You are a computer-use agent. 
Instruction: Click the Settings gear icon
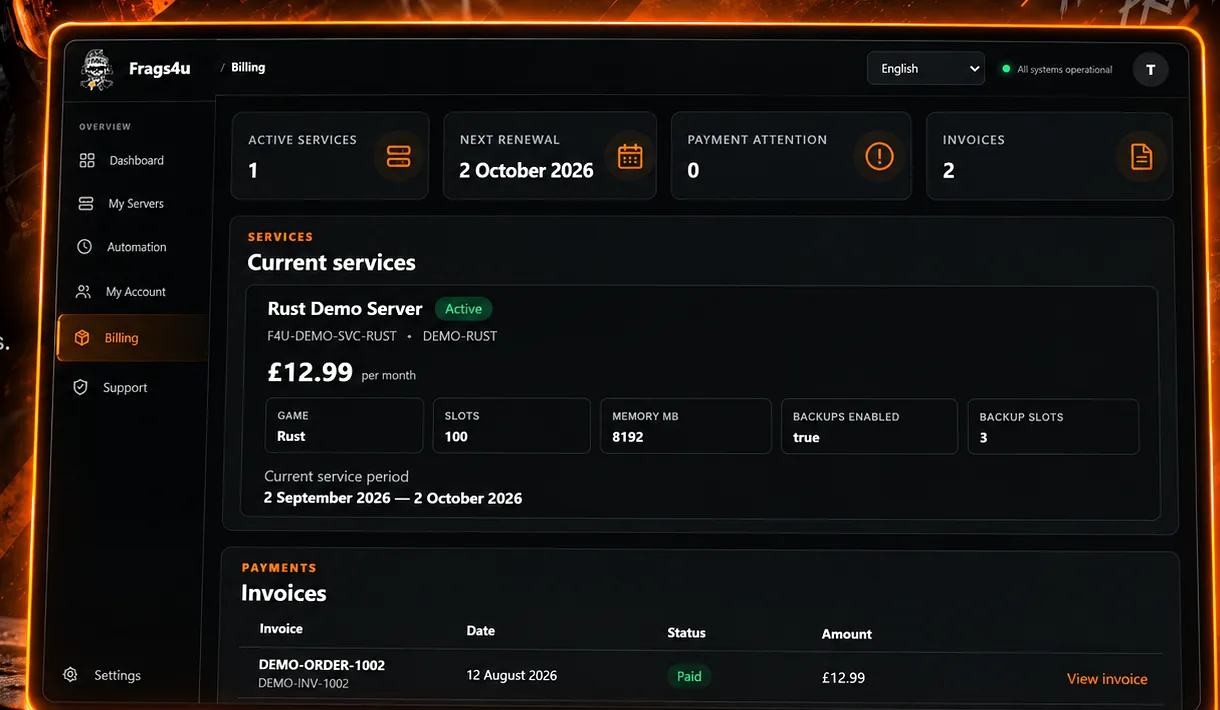[x=70, y=675]
